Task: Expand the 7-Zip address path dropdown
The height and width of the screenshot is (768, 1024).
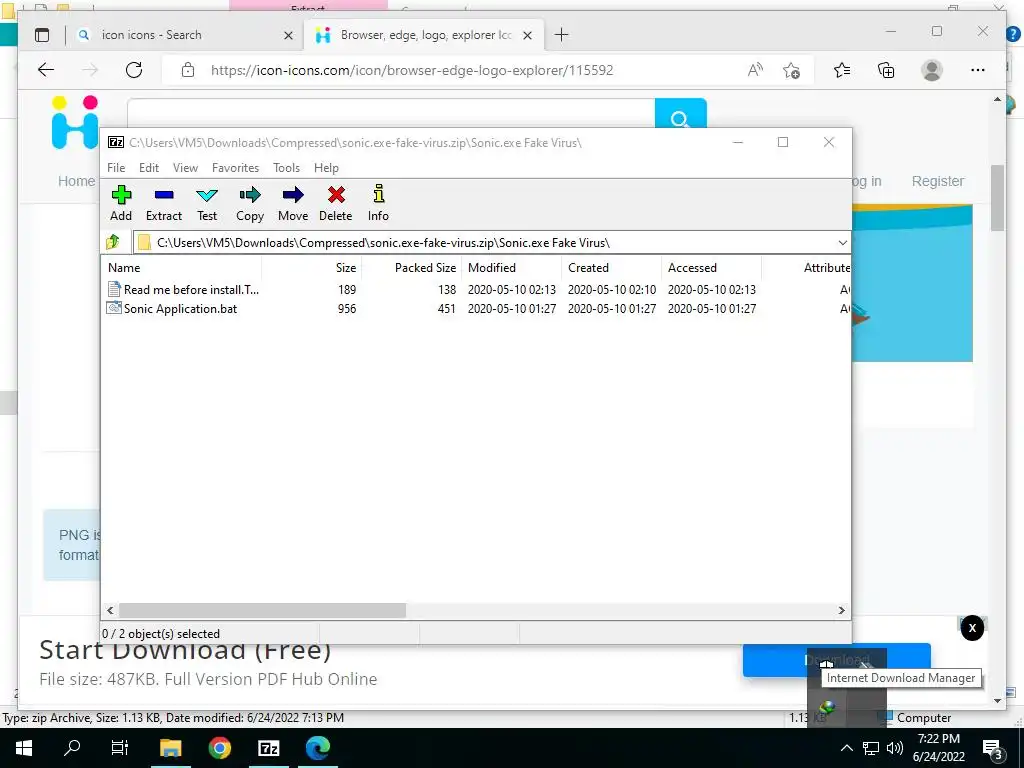Action: (842, 243)
